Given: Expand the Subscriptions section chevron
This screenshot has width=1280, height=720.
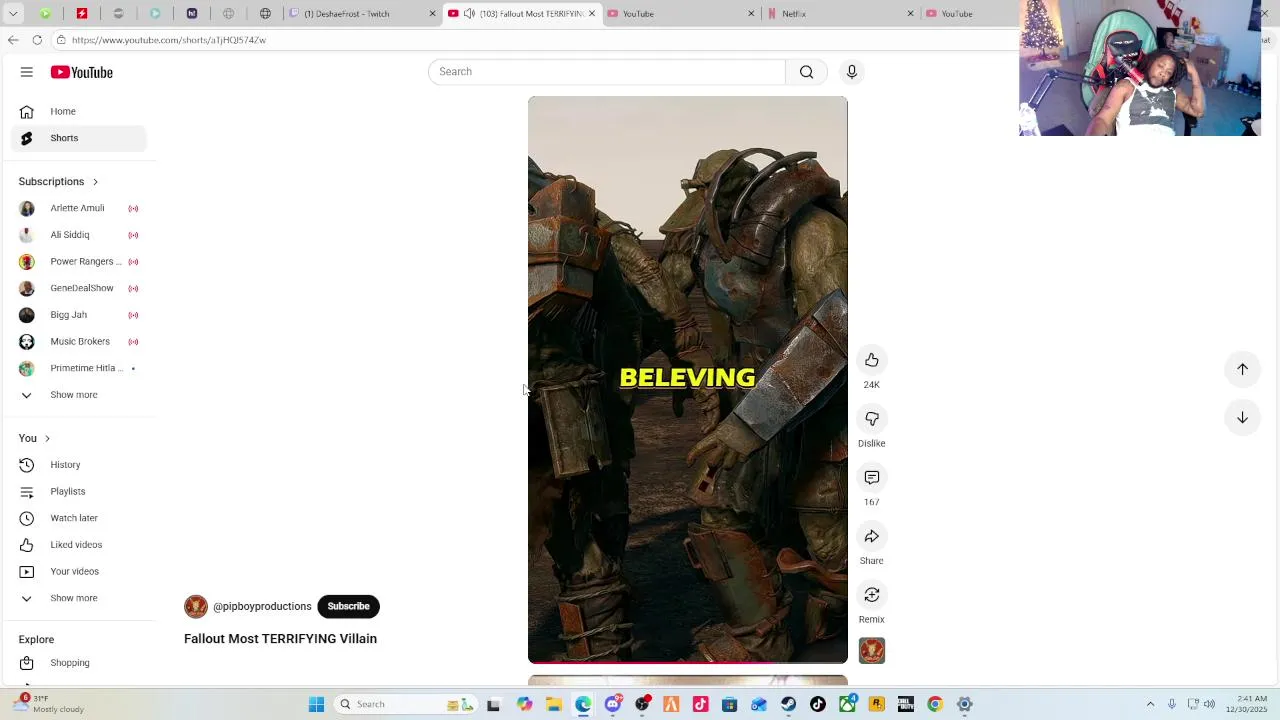Looking at the screenshot, I should [x=95, y=182].
